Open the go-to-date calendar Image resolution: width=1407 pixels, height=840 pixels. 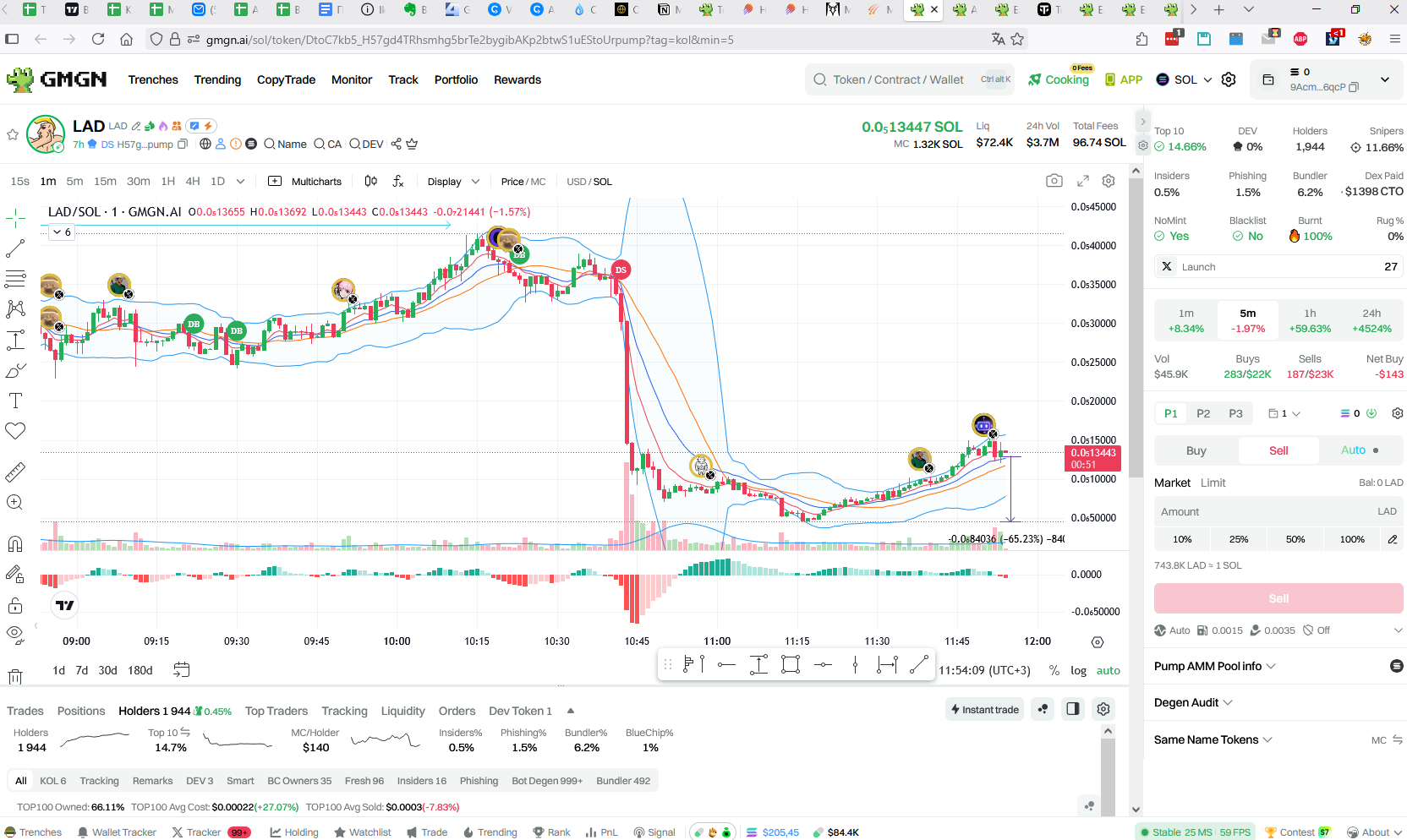tap(181, 670)
